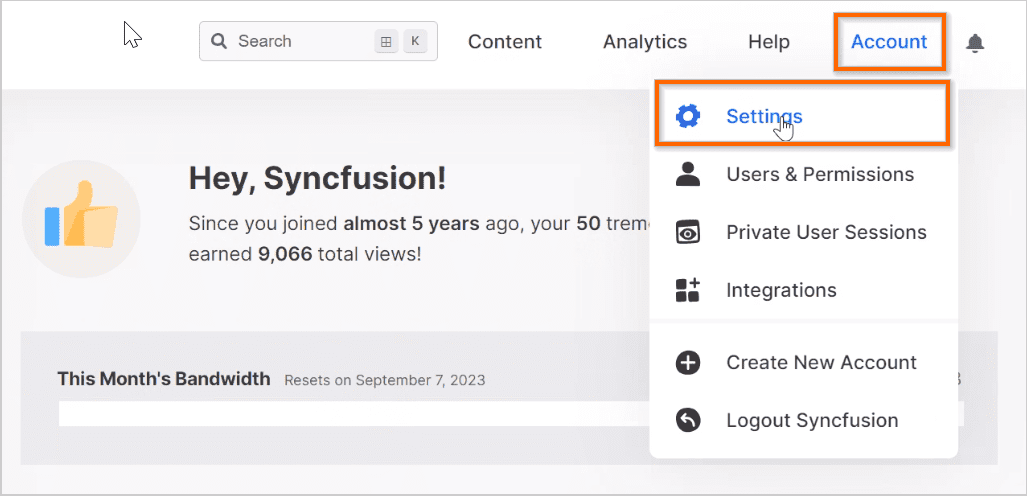Click the Integrations grid-plus icon
The image size is (1027, 496).
tap(688, 290)
